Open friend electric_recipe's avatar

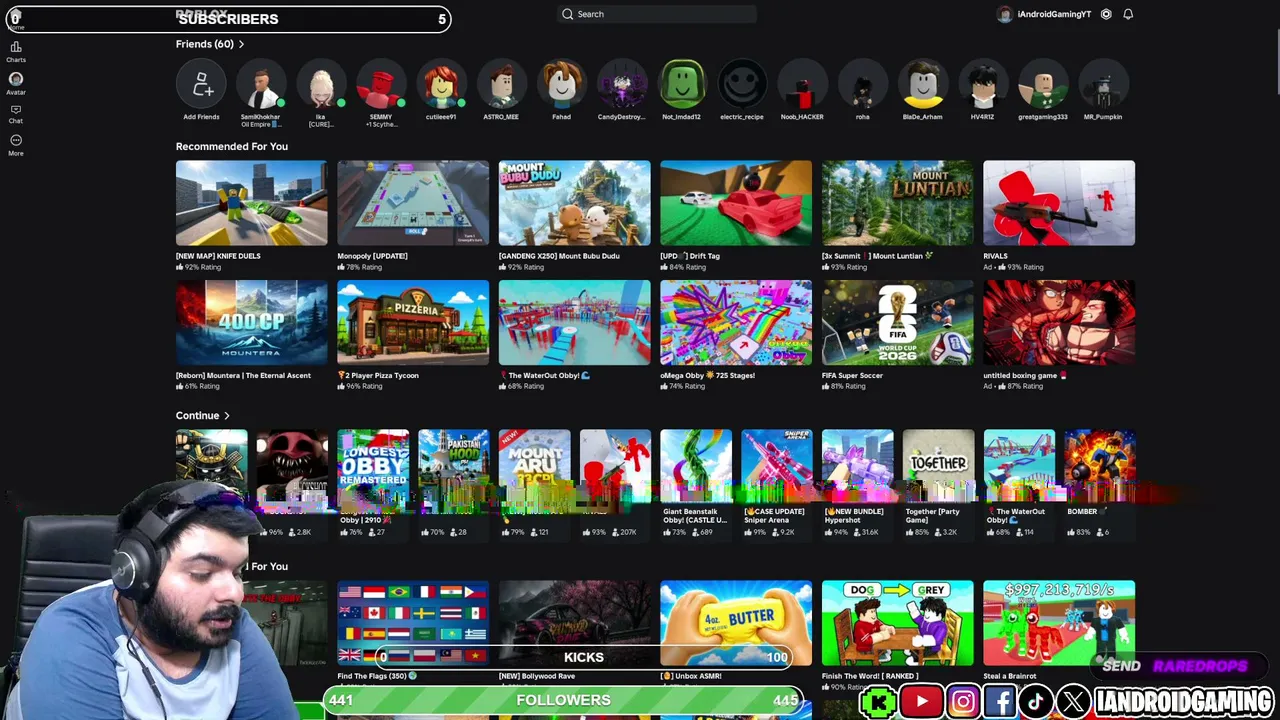[742, 85]
